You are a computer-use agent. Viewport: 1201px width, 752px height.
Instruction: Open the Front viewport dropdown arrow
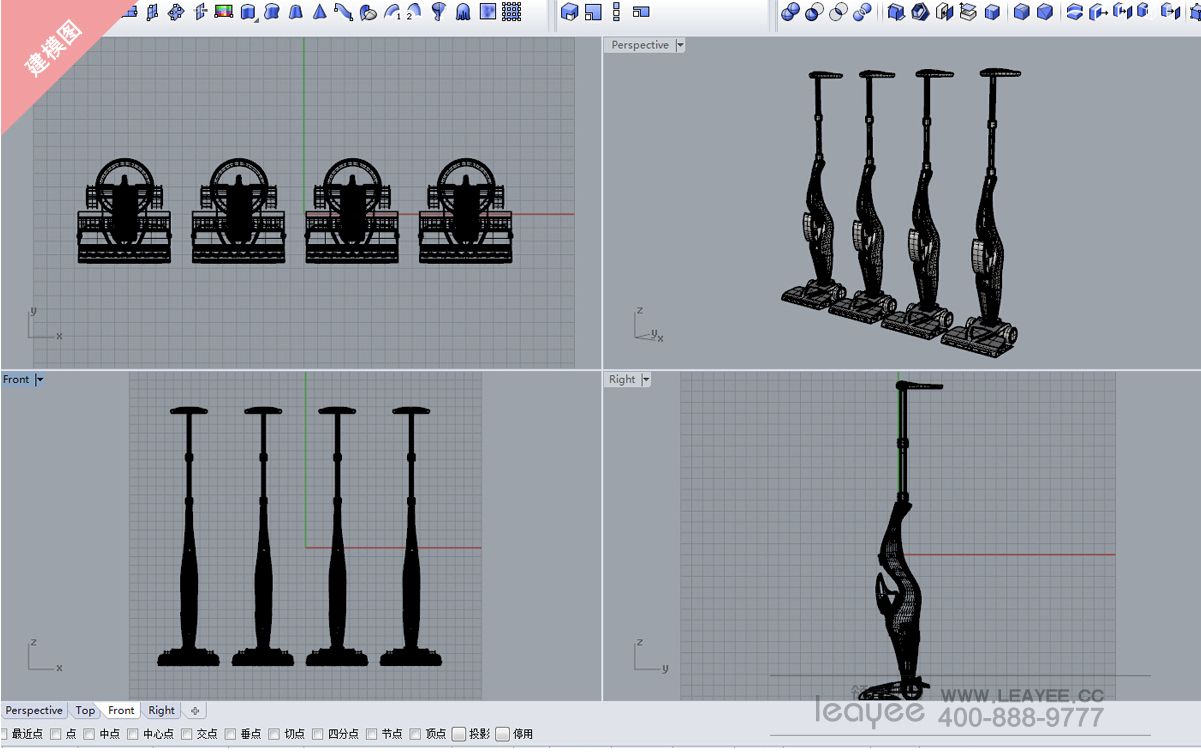click(x=39, y=380)
